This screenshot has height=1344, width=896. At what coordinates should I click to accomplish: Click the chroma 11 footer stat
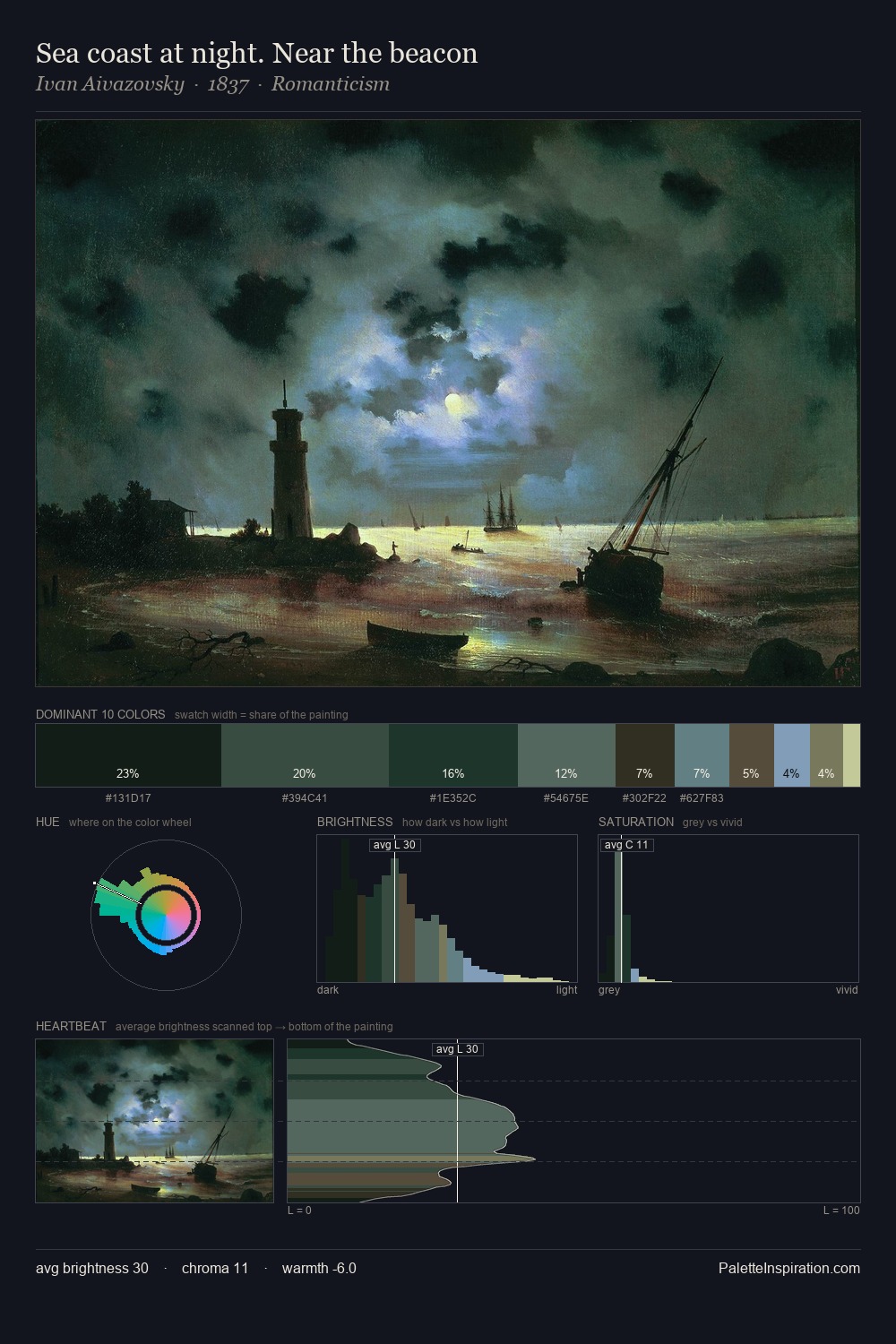215,1268
